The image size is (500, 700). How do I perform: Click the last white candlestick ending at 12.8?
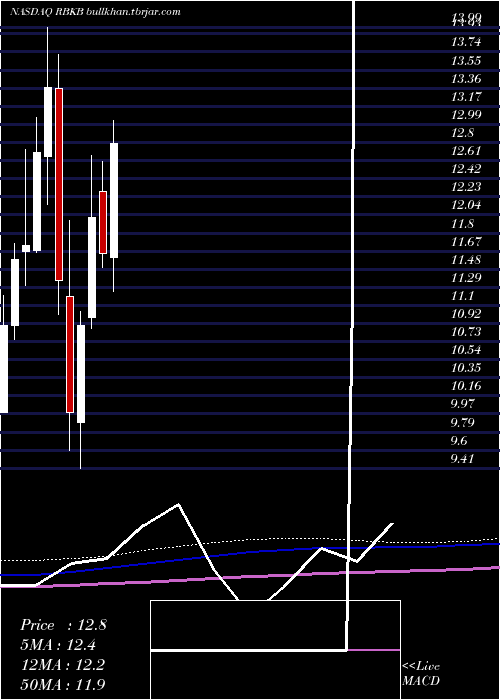114,200
